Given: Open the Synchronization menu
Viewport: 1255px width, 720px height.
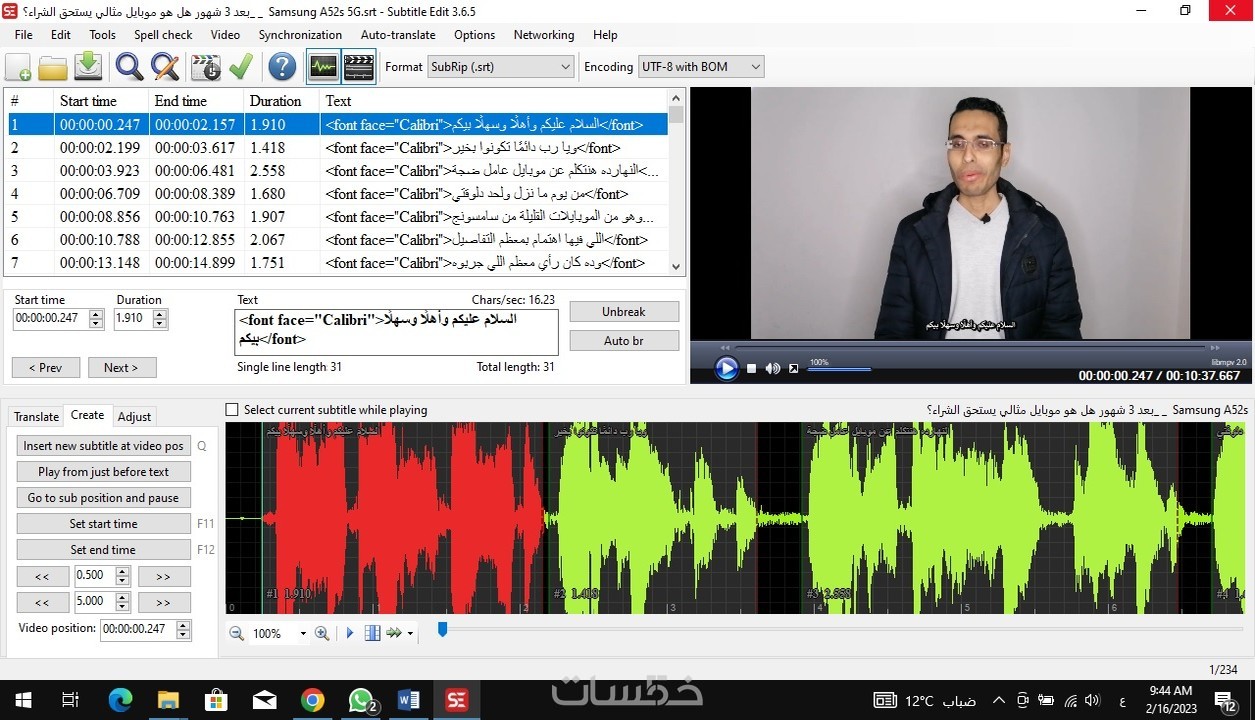Looking at the screenshot, I should click(300, 34).
